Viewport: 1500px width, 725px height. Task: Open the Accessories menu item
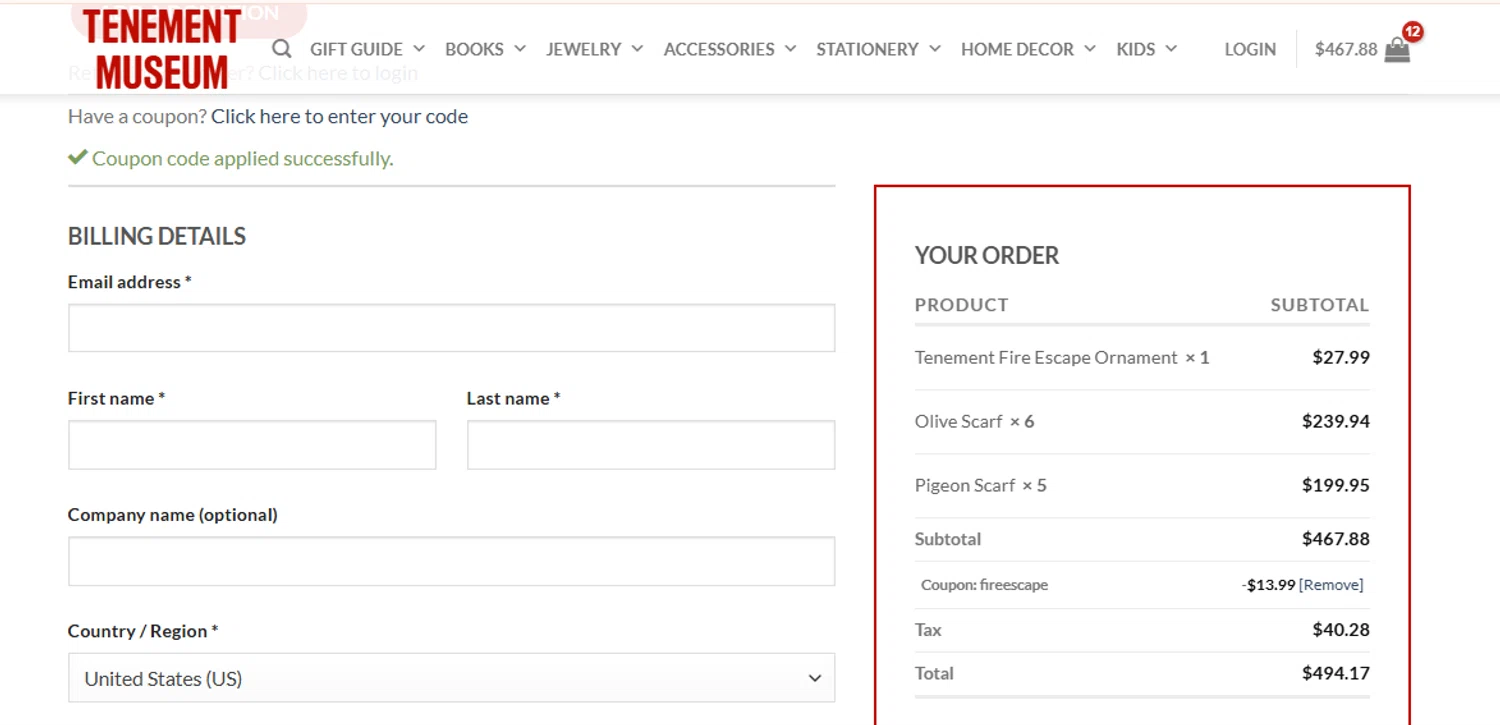point(719,49)
